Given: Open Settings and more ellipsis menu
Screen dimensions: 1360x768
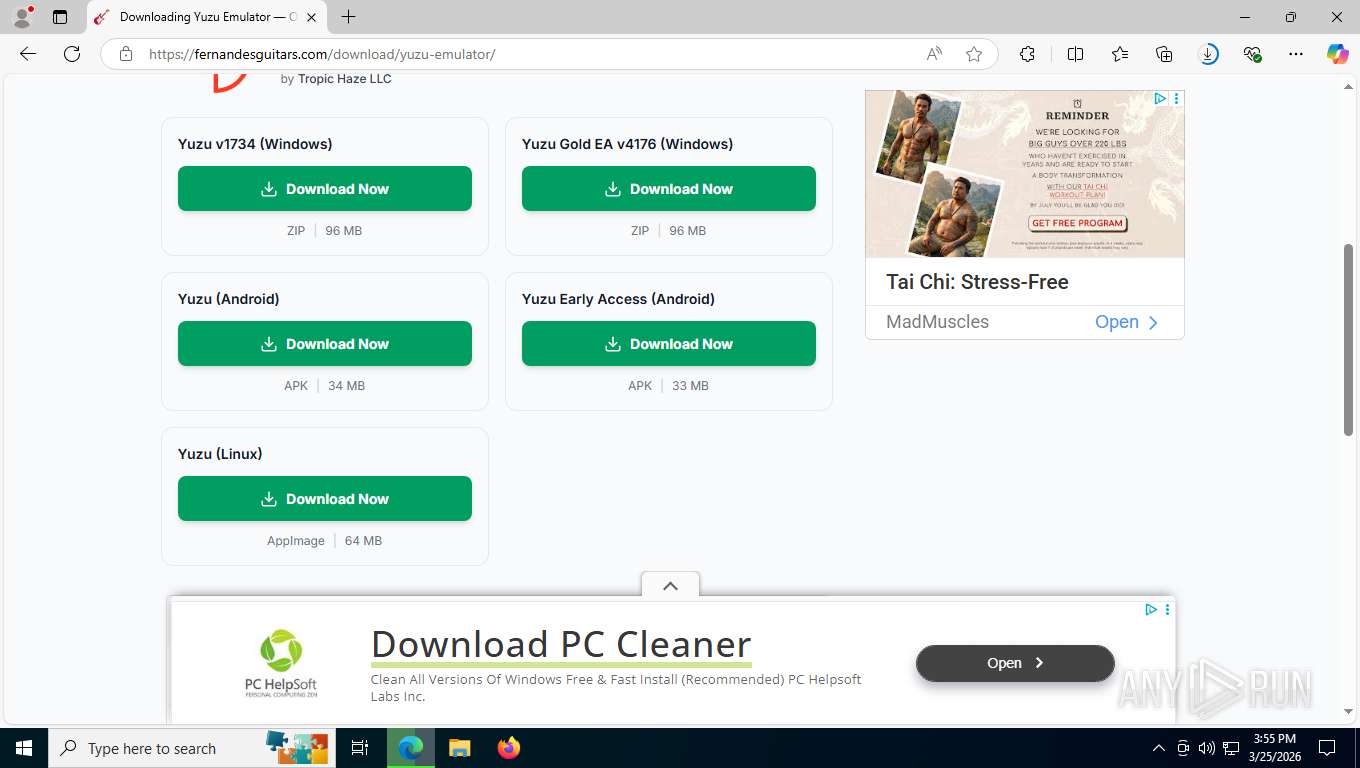Looking at the screenshot, I should (1296, 54).
